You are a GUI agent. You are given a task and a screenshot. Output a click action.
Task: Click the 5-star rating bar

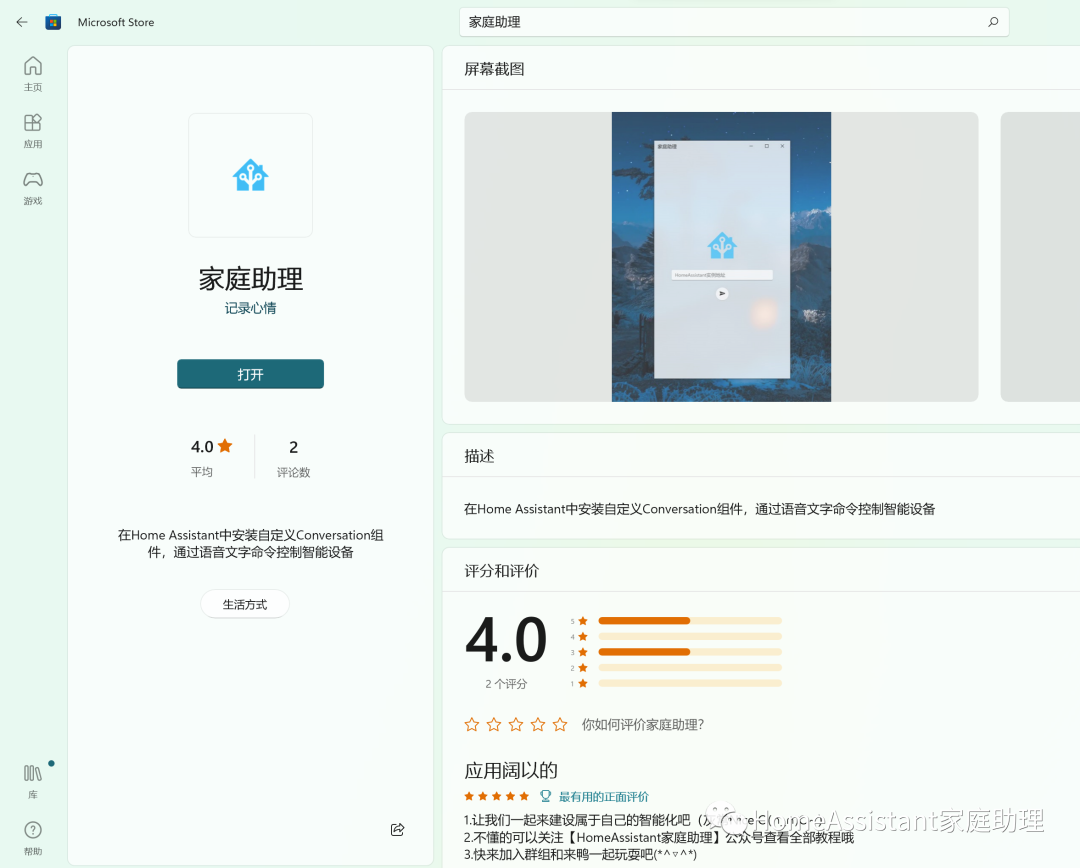click(690, 621)
